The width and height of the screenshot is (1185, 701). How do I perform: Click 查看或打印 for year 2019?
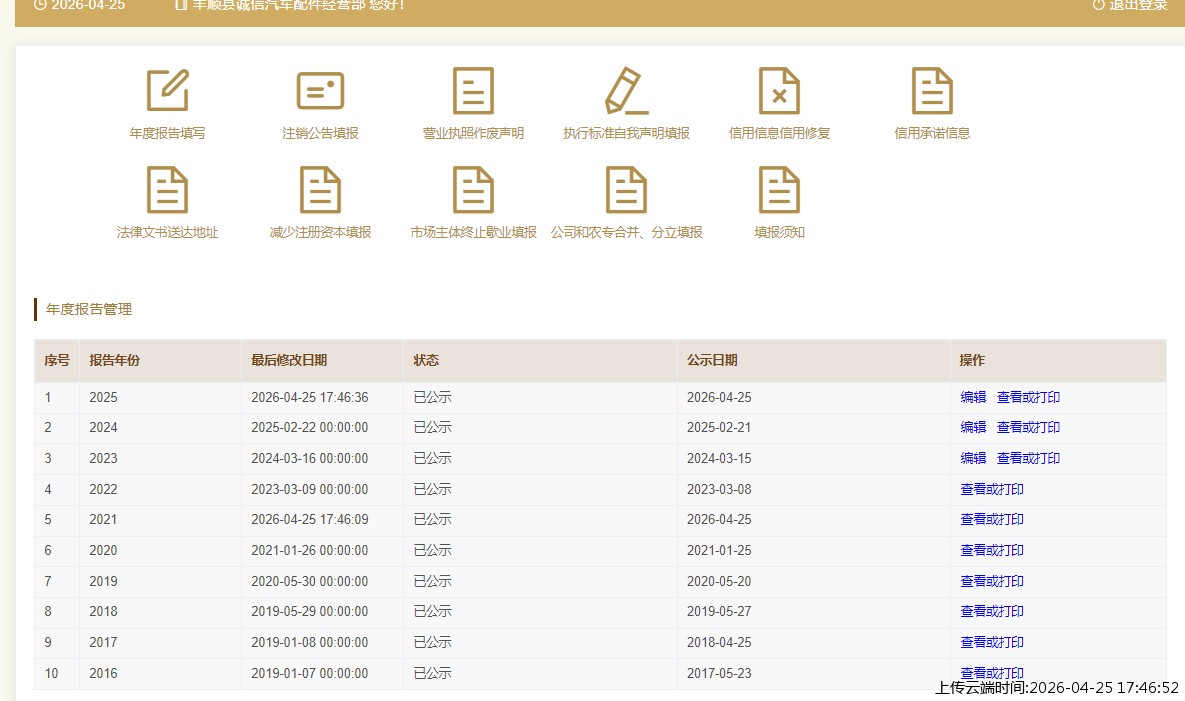coord(992,581)
